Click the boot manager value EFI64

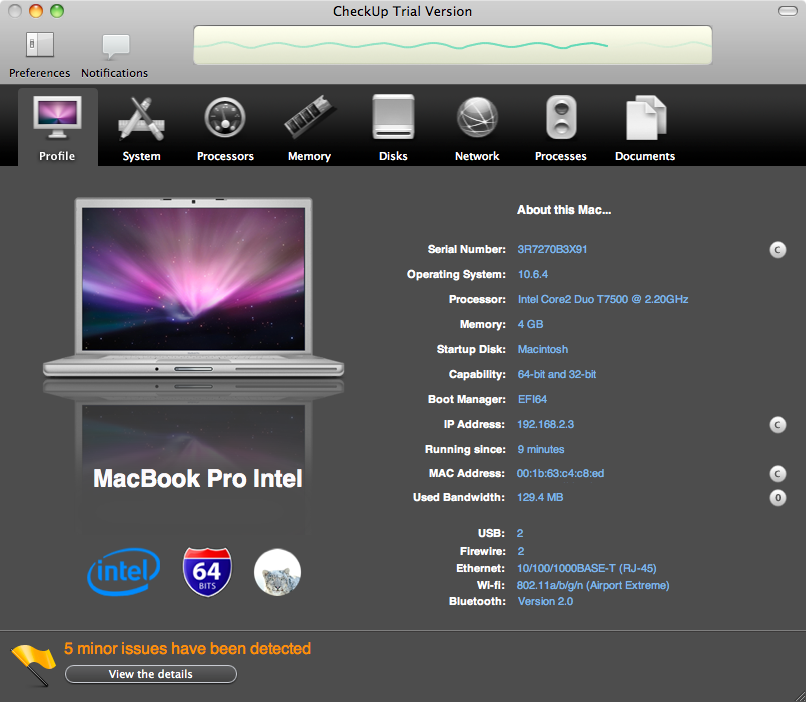[x=532, y=399]
